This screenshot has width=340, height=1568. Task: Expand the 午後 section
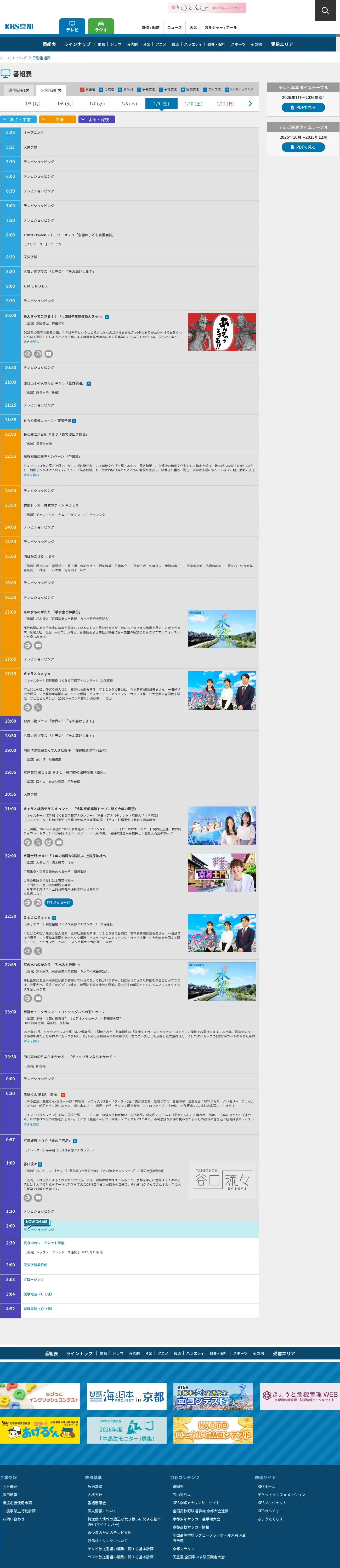pyautogui.click(x=57, y=120)
